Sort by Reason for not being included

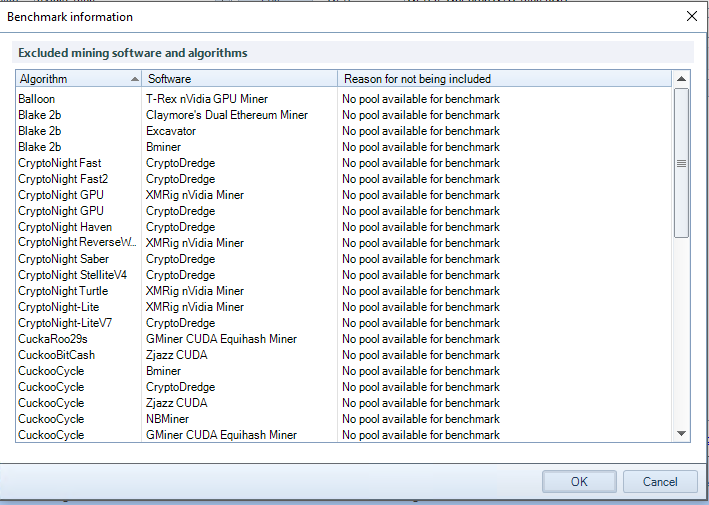pyautogui.click(x=505, y=79)
